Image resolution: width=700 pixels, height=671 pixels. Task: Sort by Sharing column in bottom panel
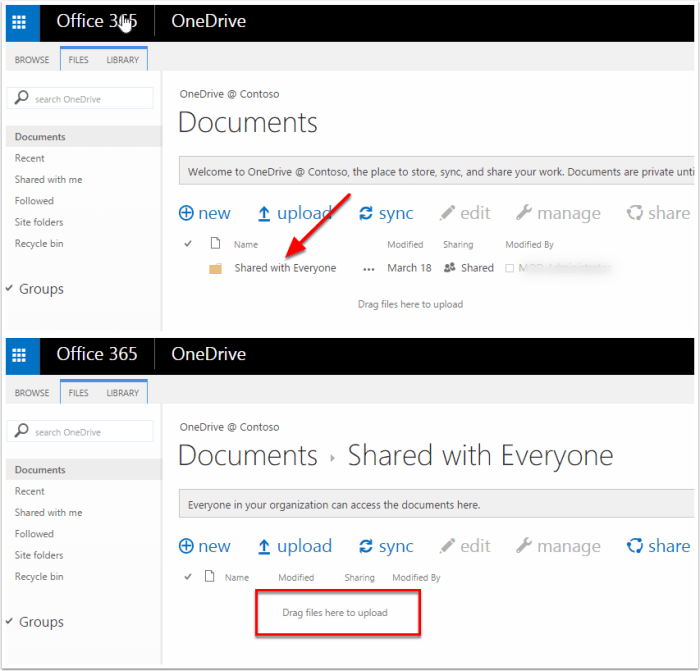coord(359,578)
